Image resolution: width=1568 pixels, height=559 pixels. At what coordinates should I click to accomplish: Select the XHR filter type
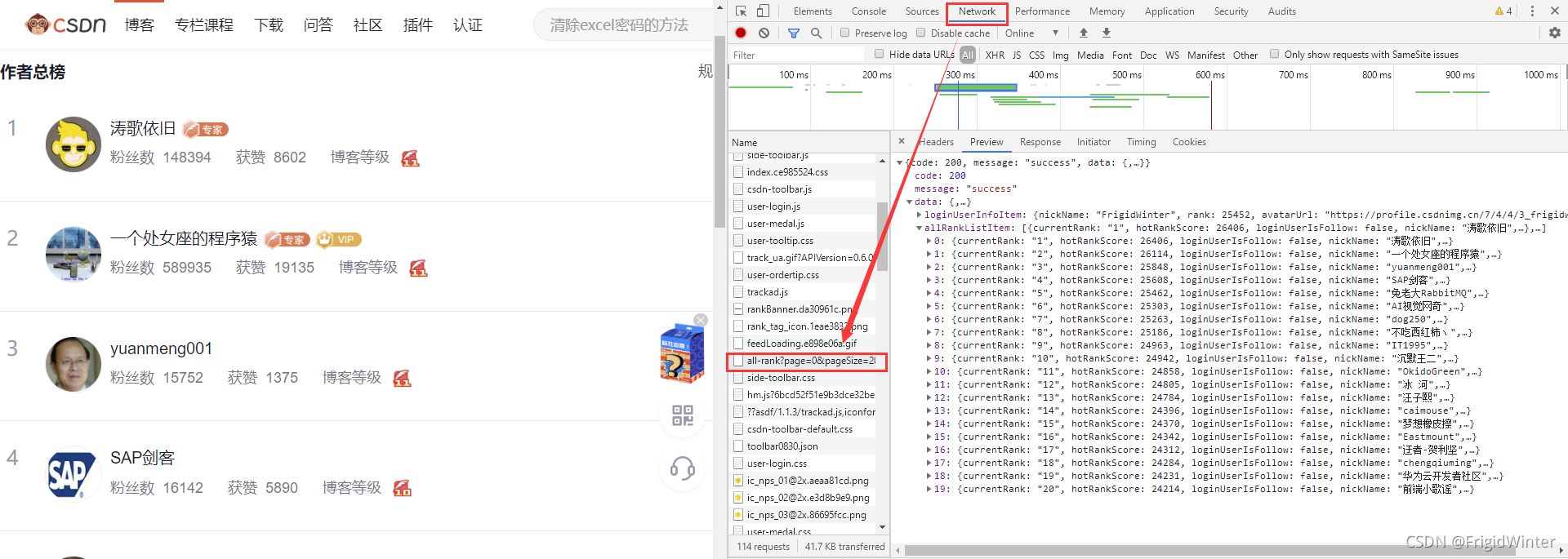[x=995, y=55]
